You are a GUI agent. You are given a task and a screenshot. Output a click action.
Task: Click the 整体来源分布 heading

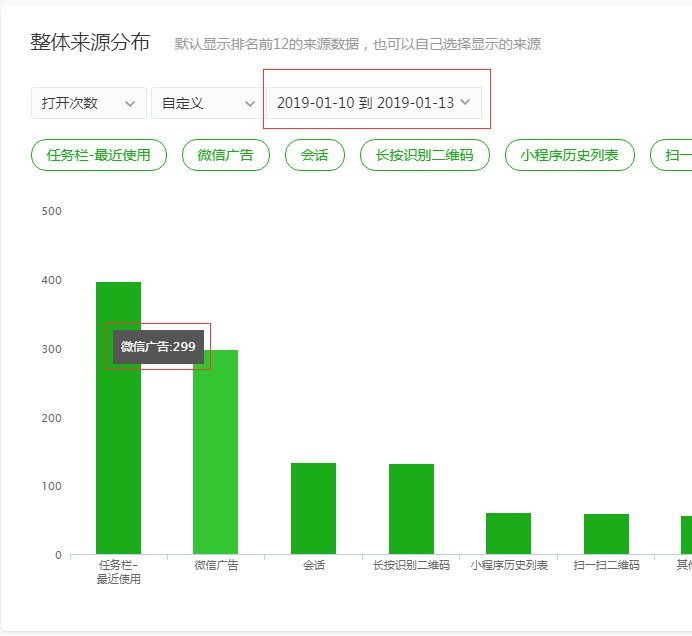(x=90, y=42)
